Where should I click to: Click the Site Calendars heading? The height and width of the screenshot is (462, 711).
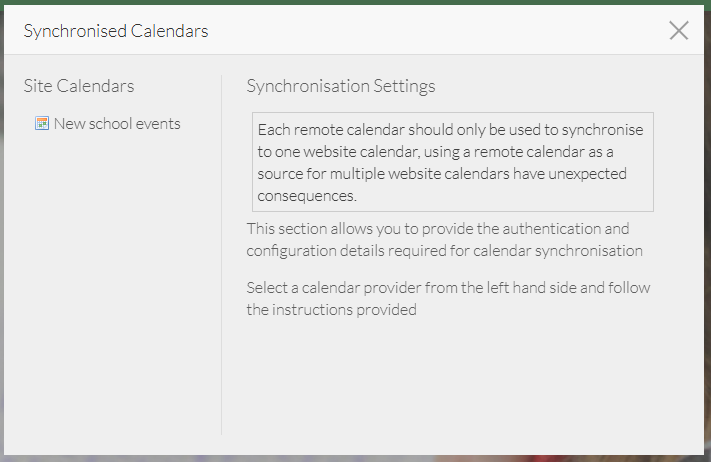click(x=79, y=86)
